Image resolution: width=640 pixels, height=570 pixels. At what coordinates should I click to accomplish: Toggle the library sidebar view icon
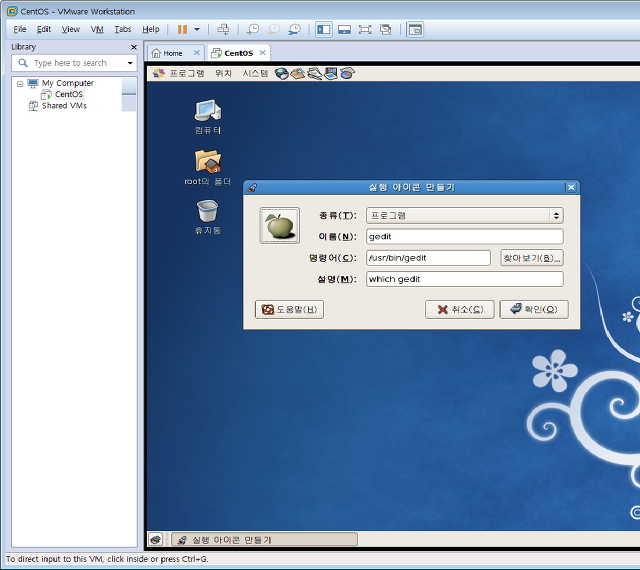coord(324,29)
